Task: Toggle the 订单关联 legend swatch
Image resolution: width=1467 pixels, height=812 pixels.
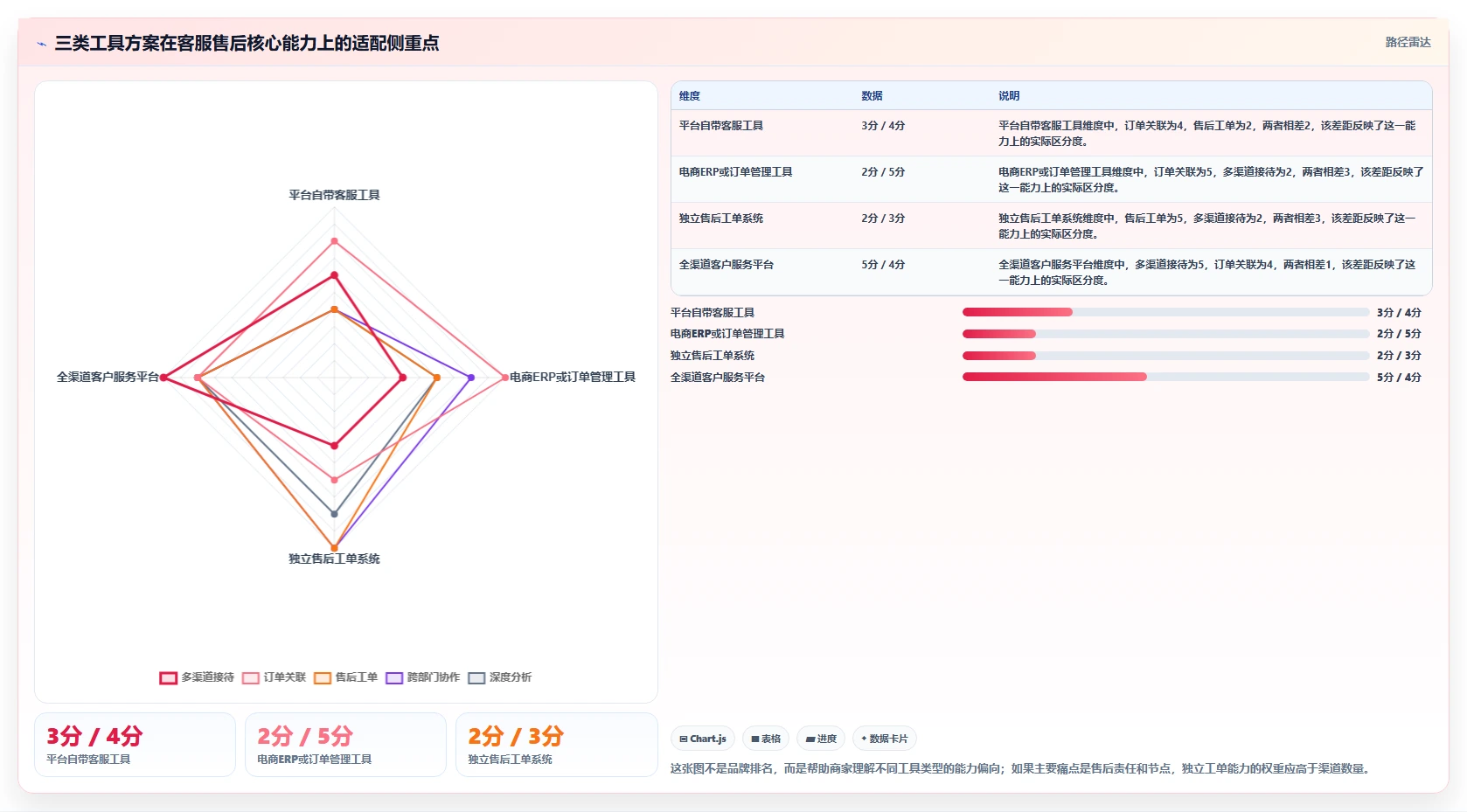Action: pos(251,677)
